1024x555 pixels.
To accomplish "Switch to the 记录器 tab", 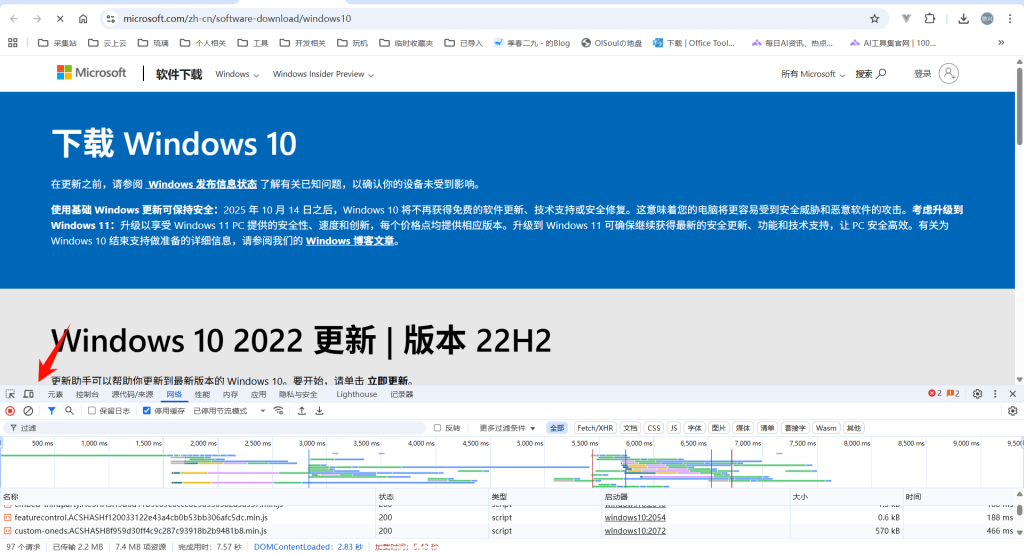I will pos(402,394).
